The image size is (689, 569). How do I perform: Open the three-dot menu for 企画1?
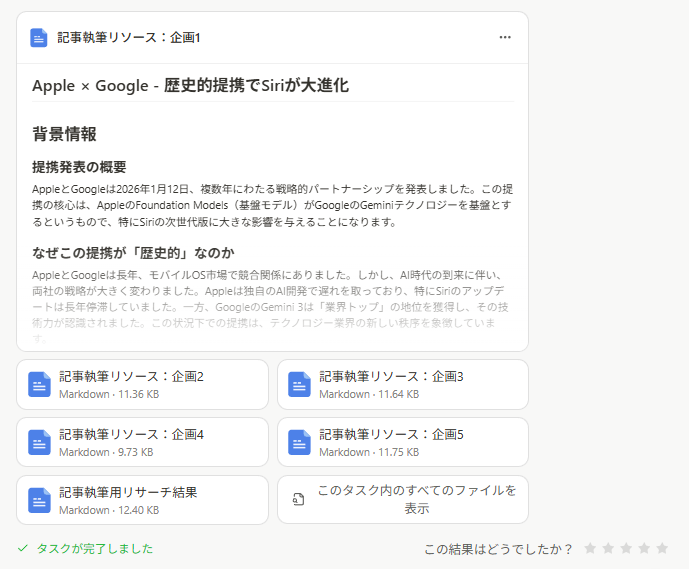click(505, 38)
